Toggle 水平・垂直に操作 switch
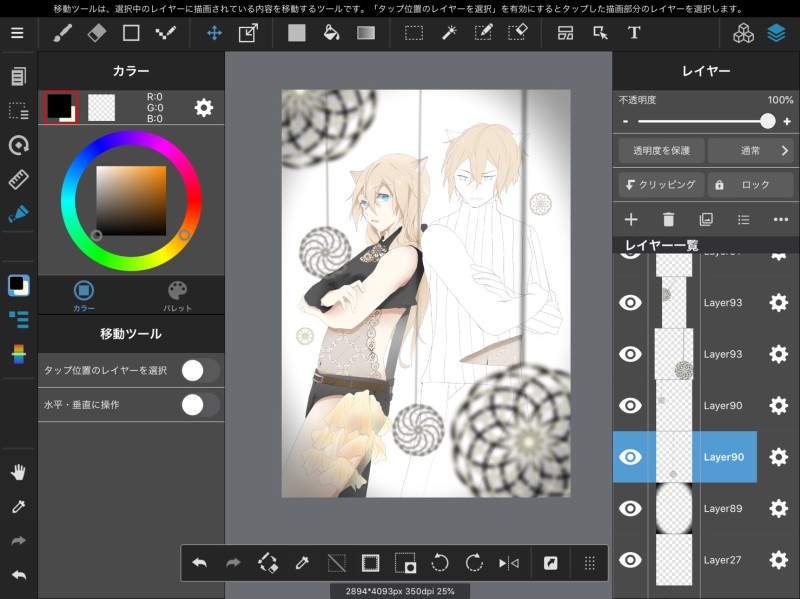The image size is (800, 599). pos(201,405)
